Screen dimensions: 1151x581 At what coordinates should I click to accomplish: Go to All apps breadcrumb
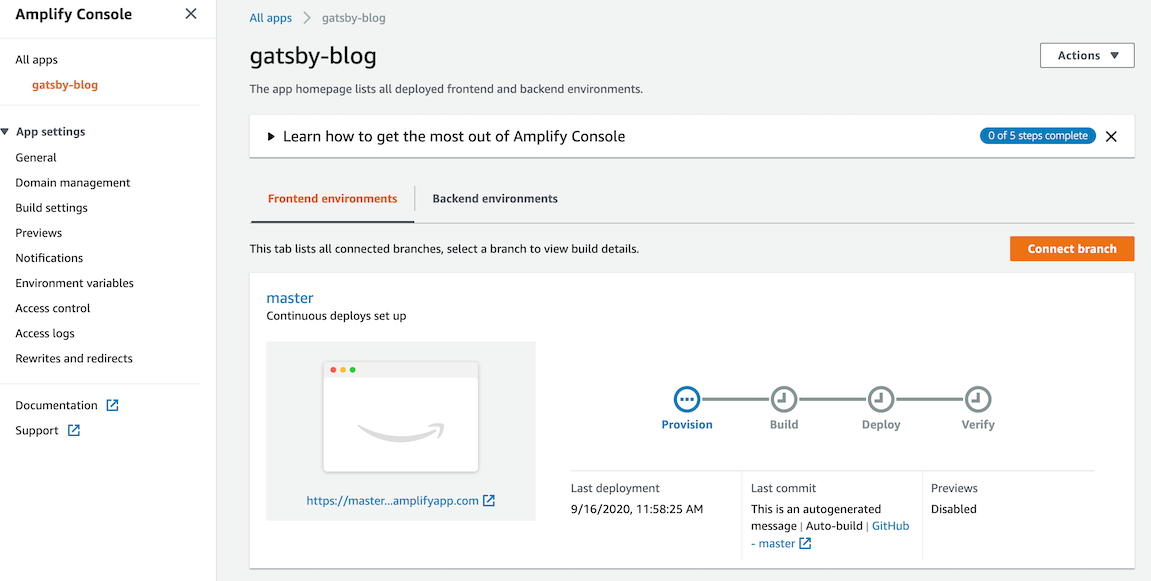pyautogui.click(x=270, y=18)
